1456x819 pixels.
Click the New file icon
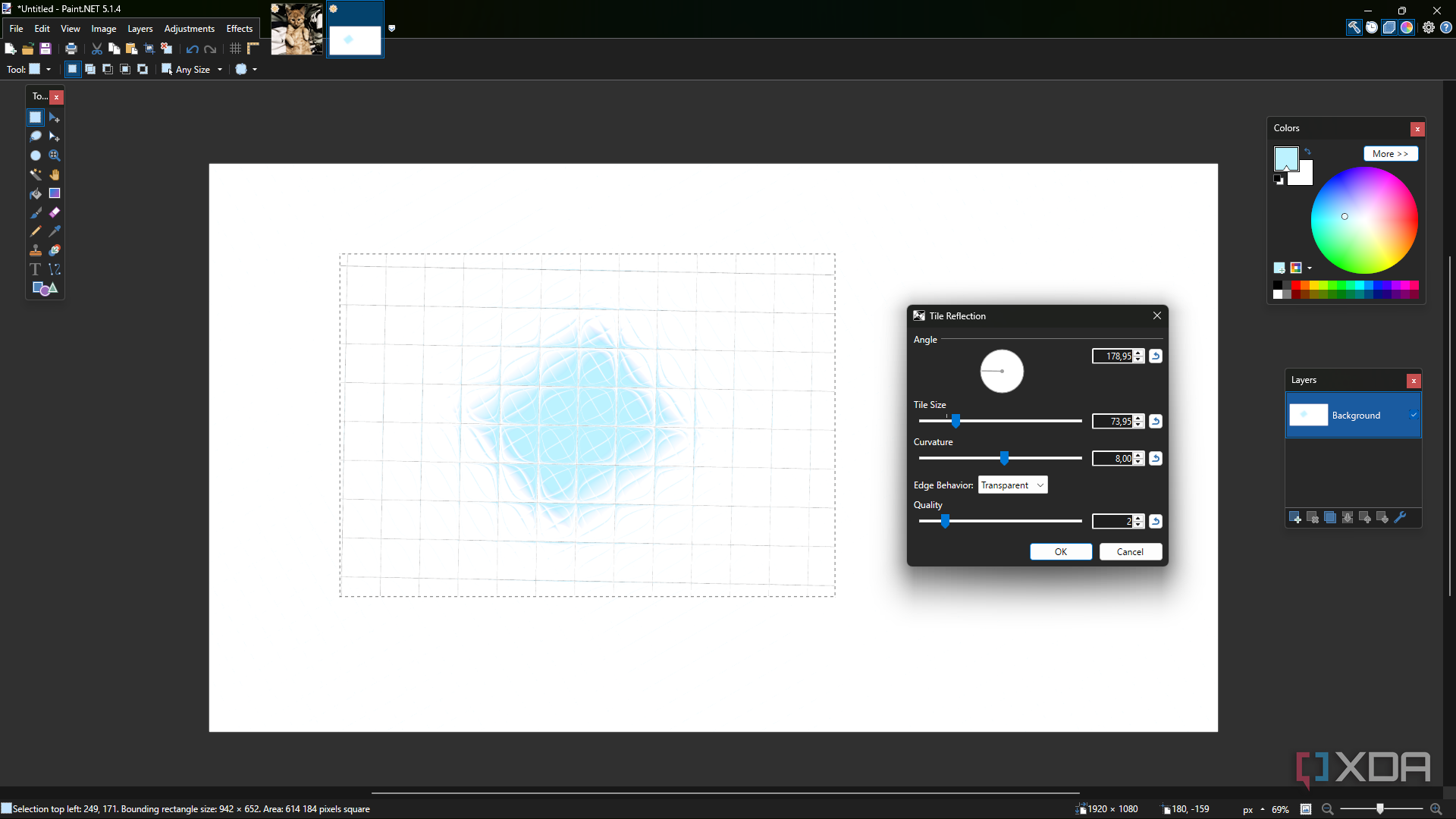(11, 49)
